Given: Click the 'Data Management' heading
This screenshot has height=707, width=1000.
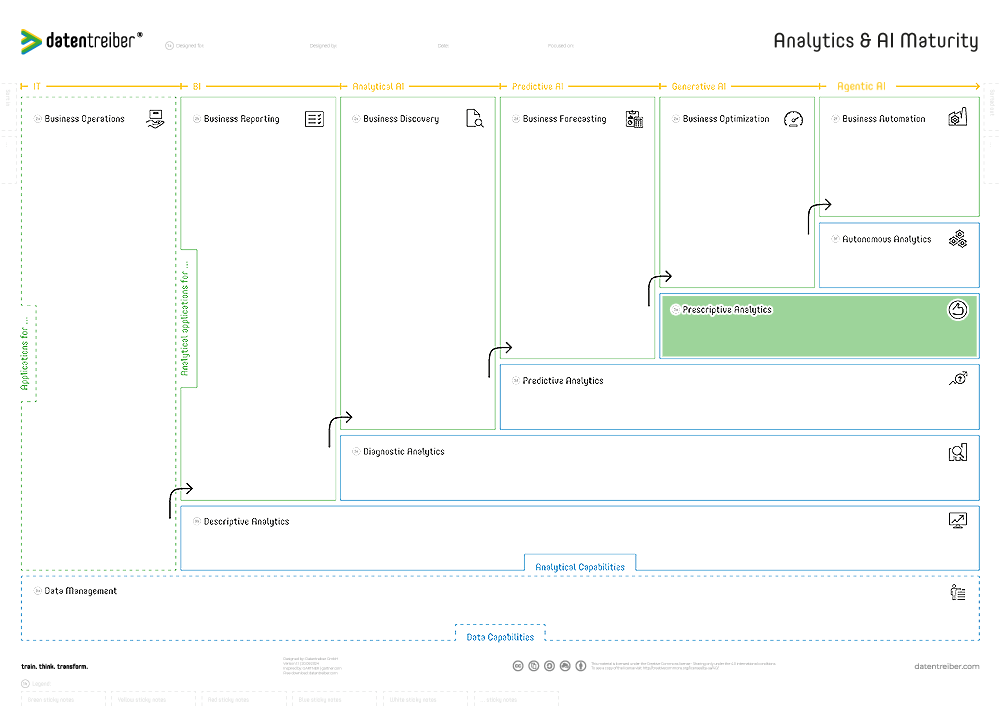Looking at the screenshot, I should (x=80, y=591).
